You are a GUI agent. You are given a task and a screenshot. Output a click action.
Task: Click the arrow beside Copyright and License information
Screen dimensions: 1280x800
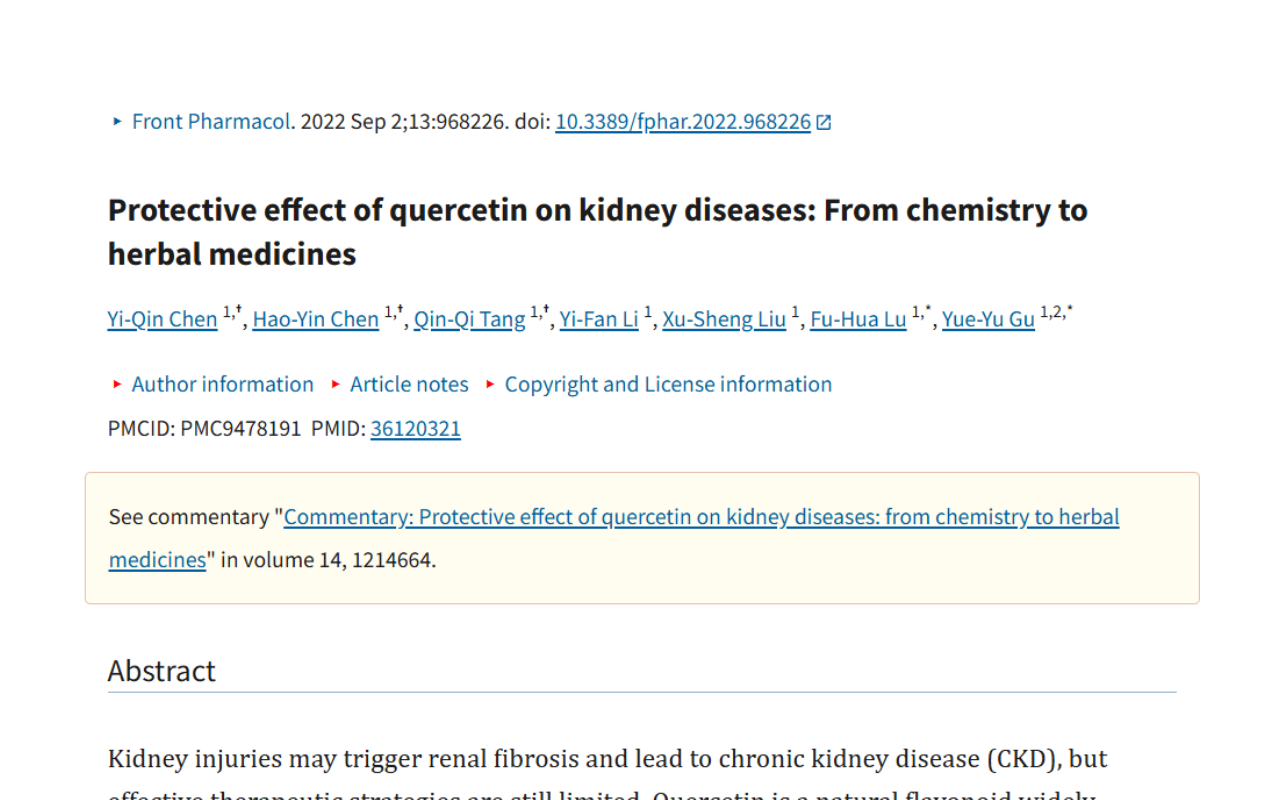489,384
